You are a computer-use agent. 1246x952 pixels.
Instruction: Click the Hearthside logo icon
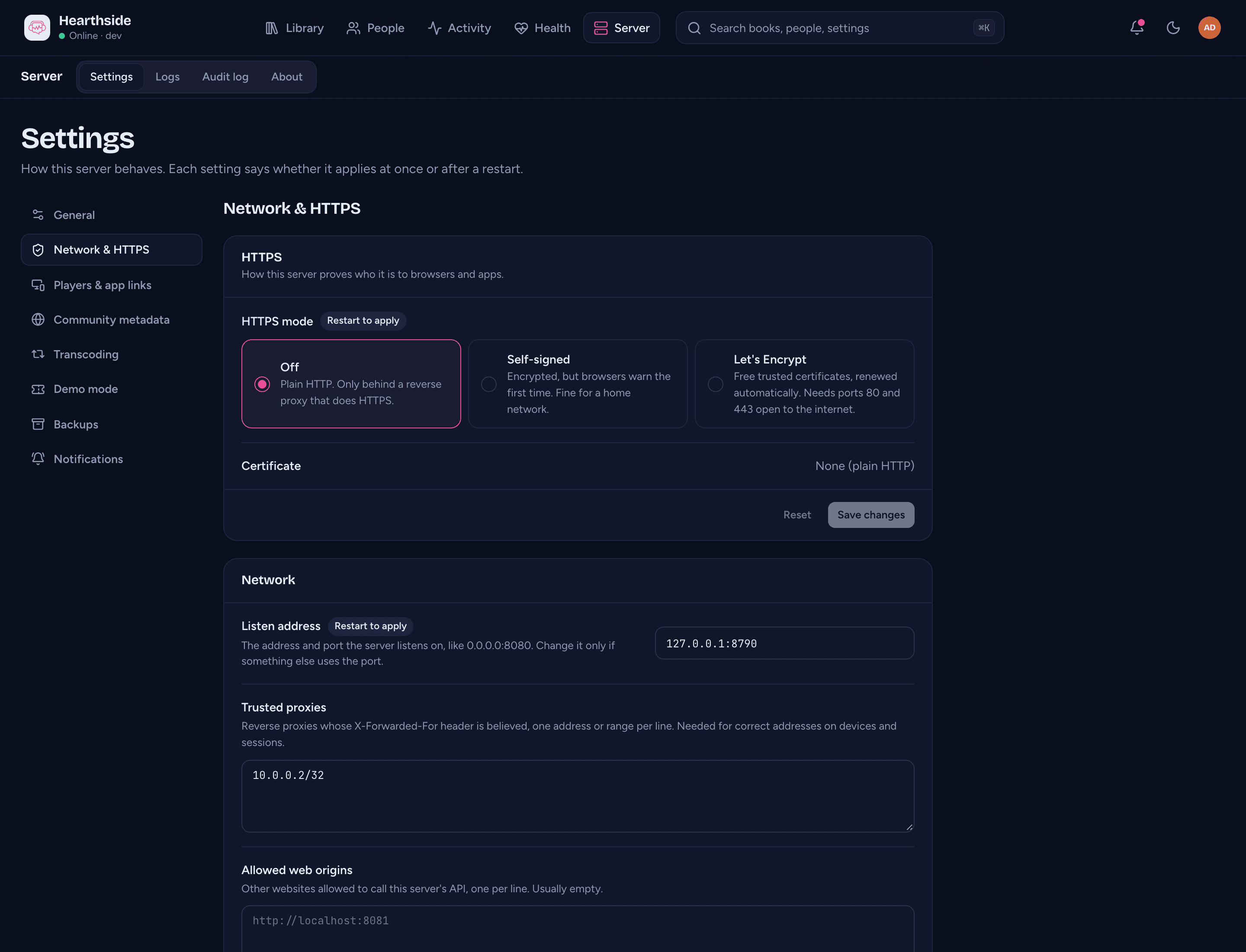37,27
